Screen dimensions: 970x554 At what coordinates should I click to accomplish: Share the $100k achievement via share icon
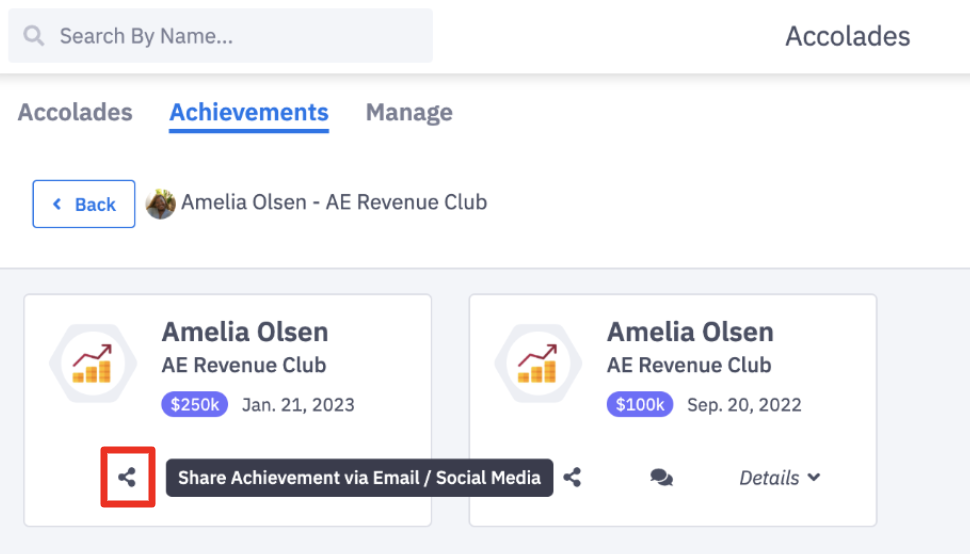tap(572, 478)
